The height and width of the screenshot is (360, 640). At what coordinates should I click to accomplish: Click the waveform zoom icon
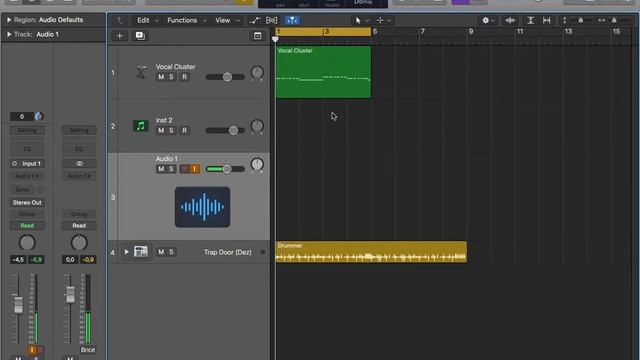coord(510,20)
